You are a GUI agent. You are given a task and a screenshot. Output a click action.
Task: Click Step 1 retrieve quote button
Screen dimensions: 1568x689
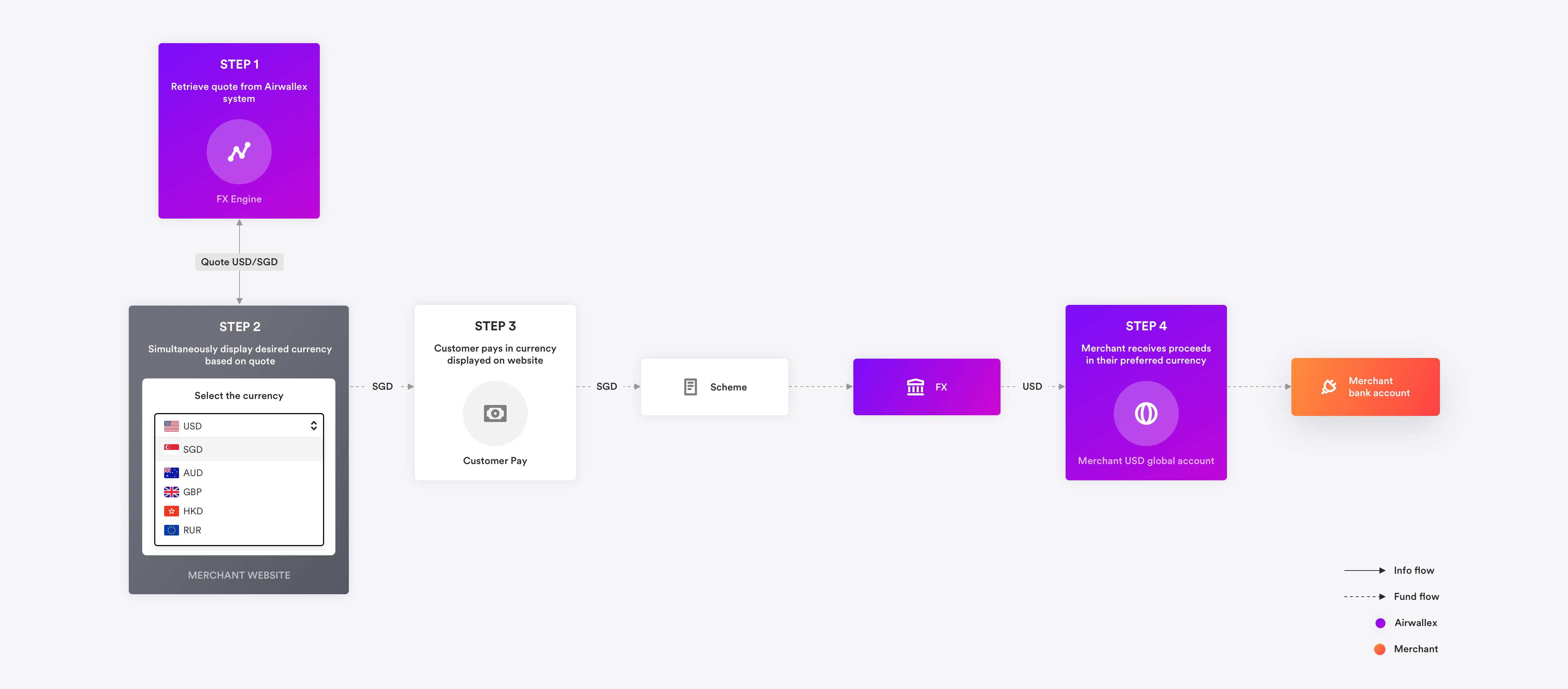point(239,130)
